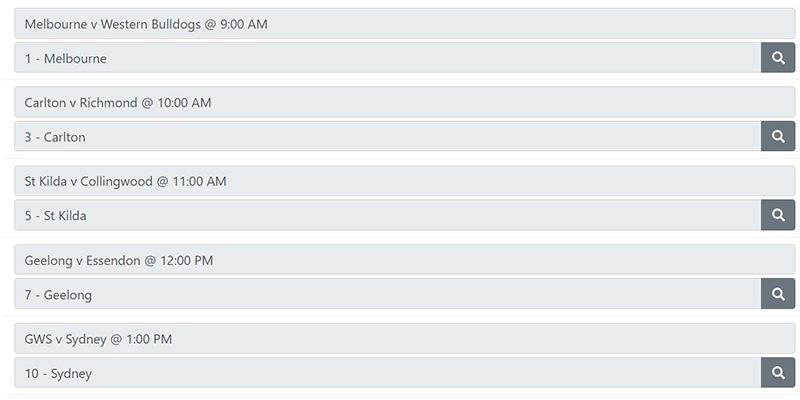Click the text '1 - Melbourne'
This screenshot has width=800, height=400.
pos(66,58)
